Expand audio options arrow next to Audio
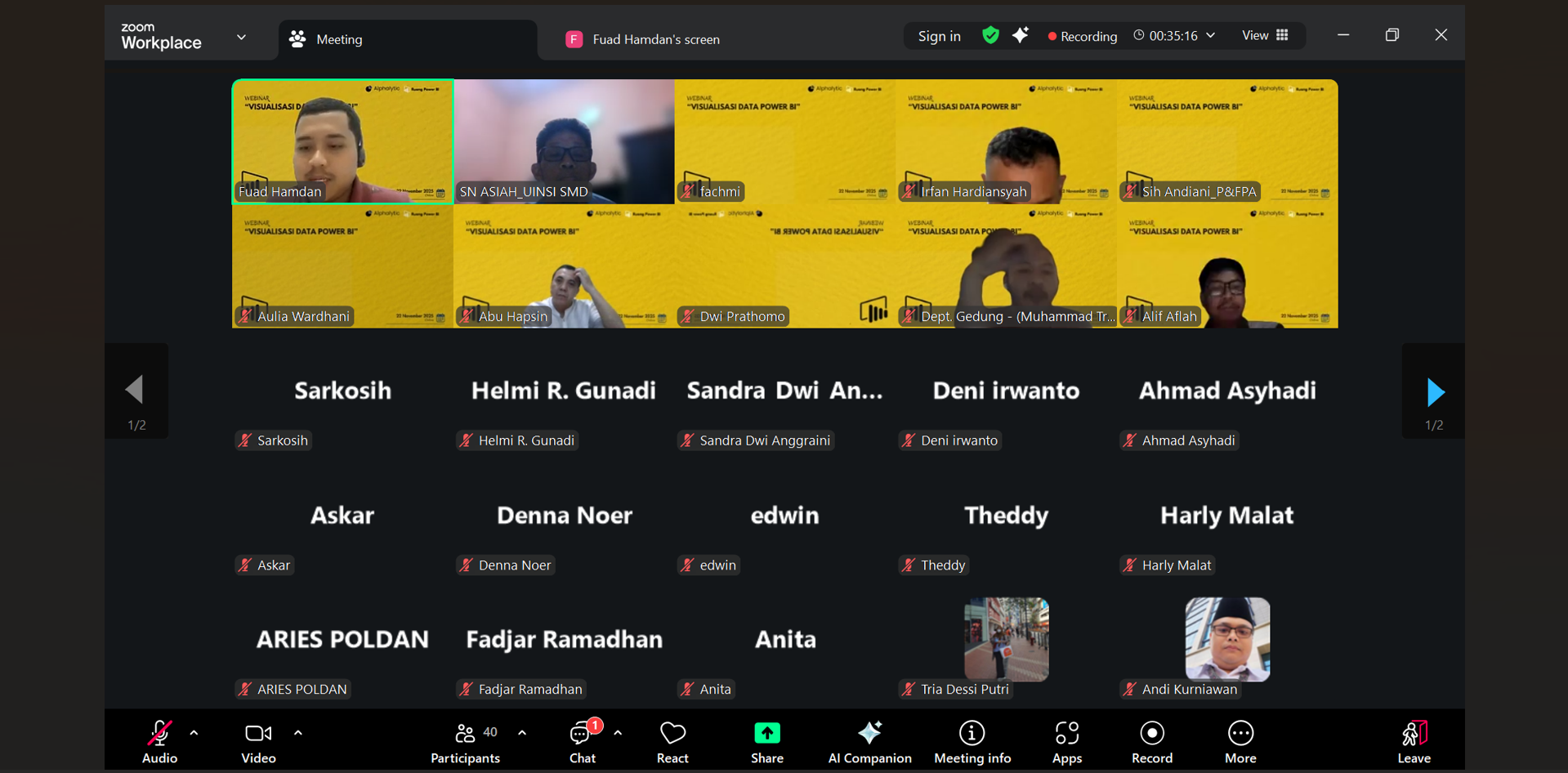 tap(194, 733)
